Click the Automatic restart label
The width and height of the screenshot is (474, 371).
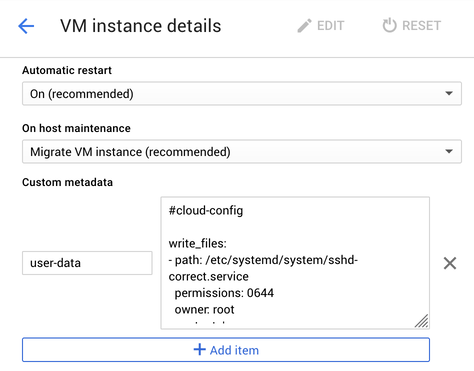[x=67, y=70]
